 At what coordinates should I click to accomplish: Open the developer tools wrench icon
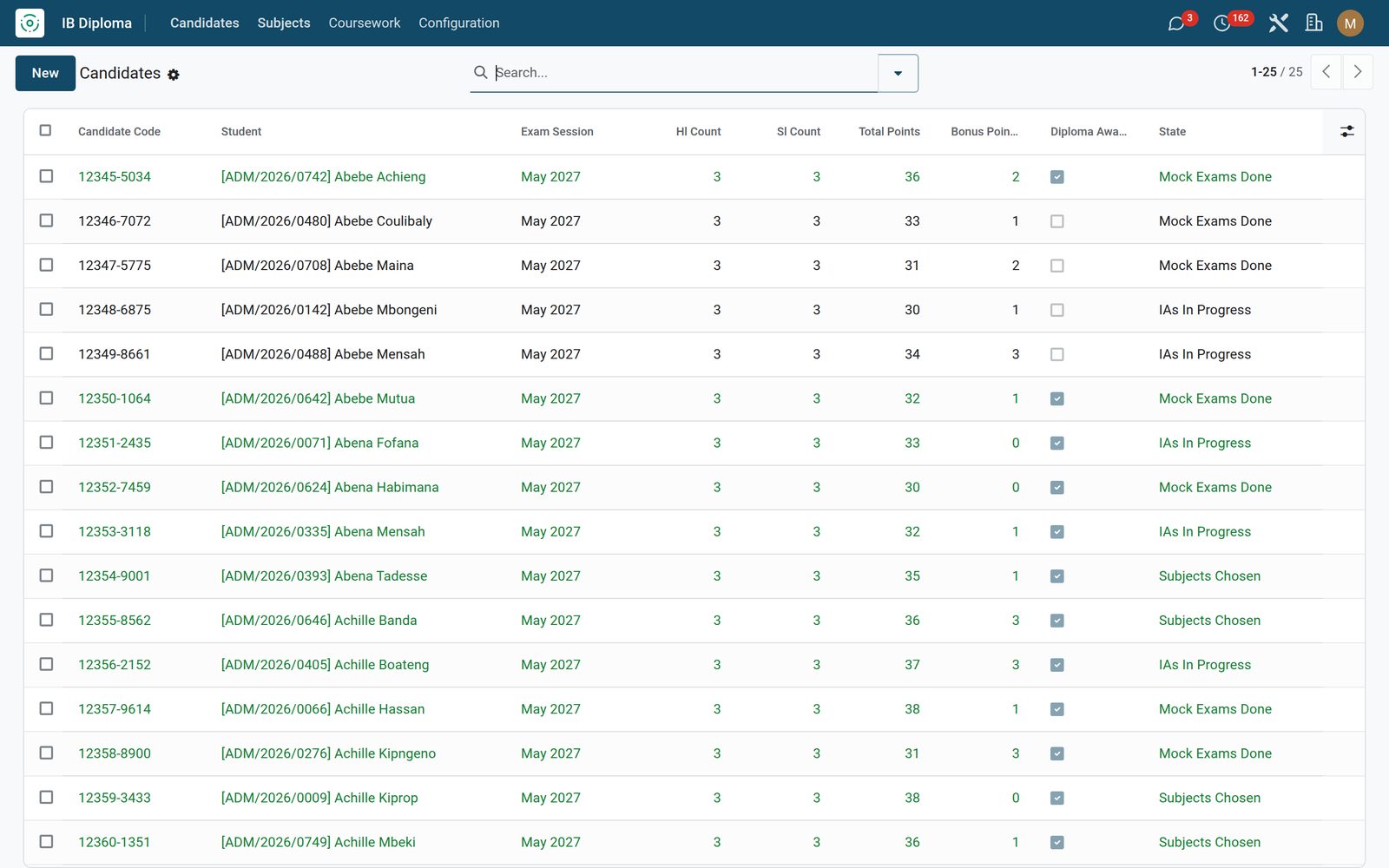[1278, 23]
